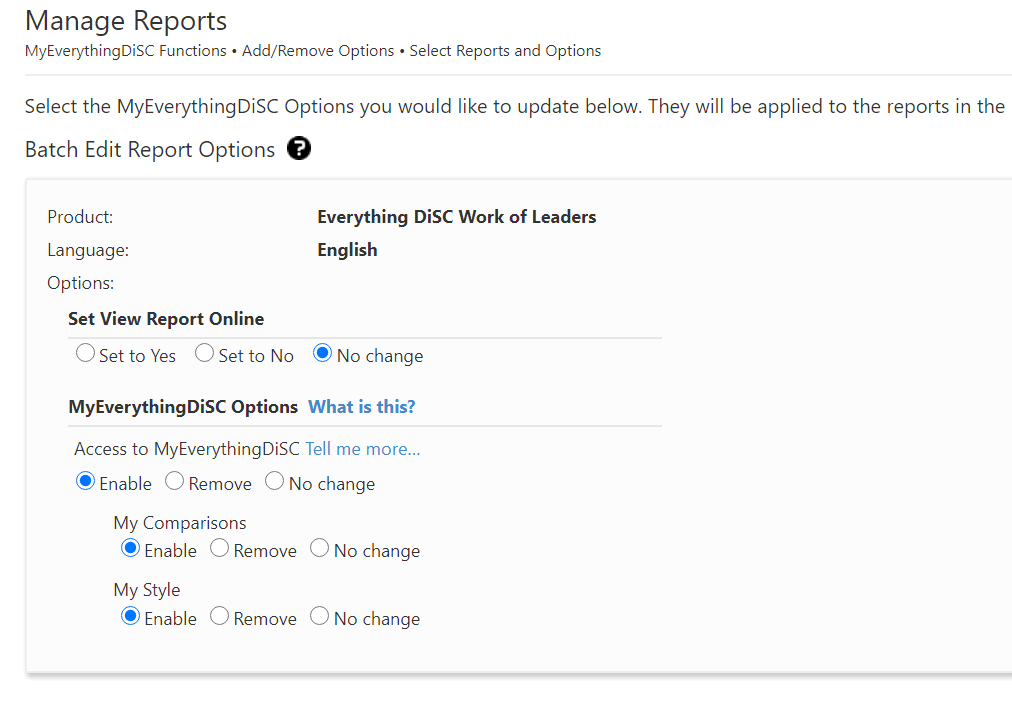Click Add/Remove Options breadcrumb

click(x=318, y=51)
